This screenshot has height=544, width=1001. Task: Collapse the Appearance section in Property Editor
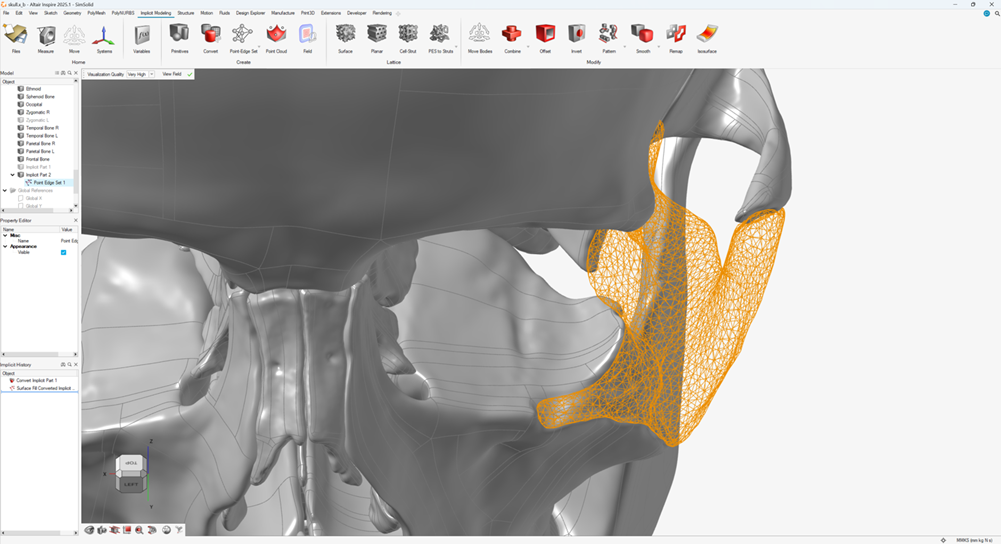point(5,246)
